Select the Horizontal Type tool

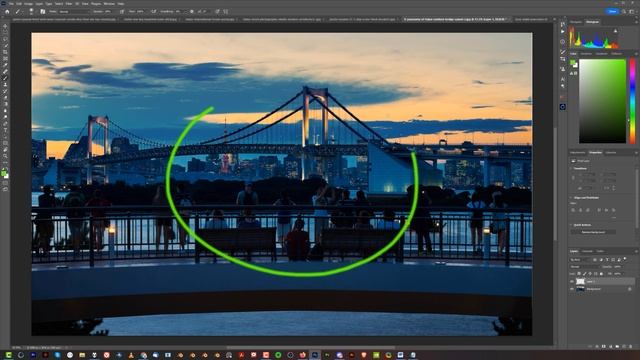[5, 130]
